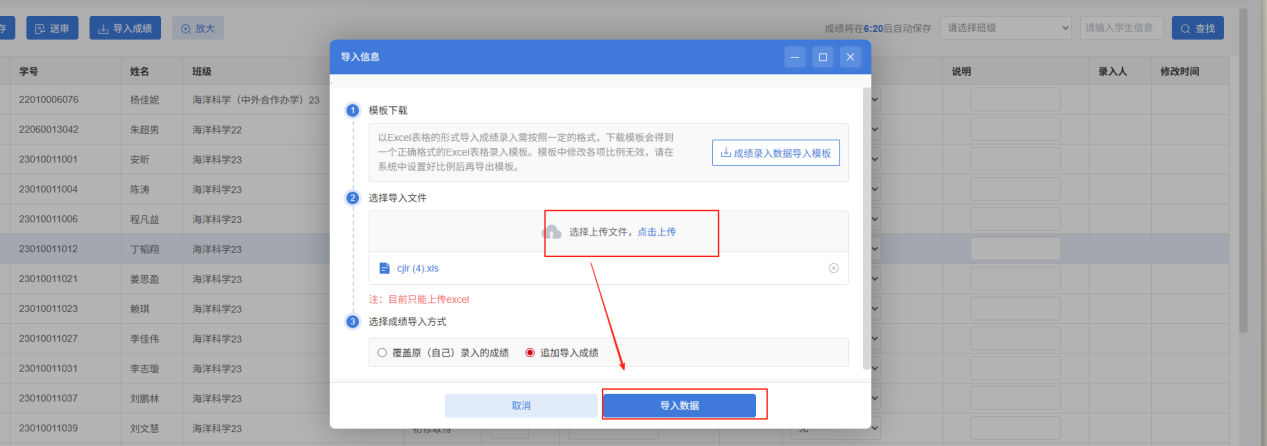Viewport: 1267px width, 446px height.
Task: Remove the uploaded cjlr (4).xls file
Action: click(x=833, y=268)
